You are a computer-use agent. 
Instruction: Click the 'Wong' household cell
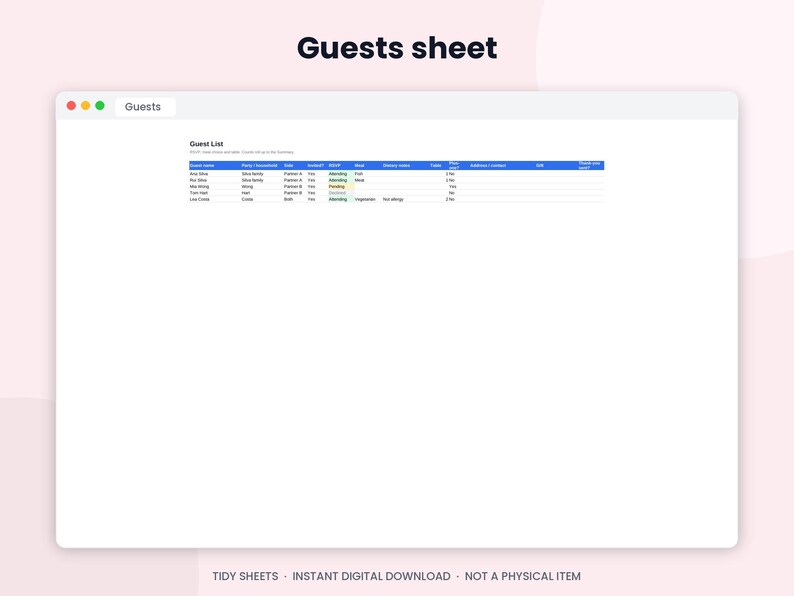(x=247, y=186)
